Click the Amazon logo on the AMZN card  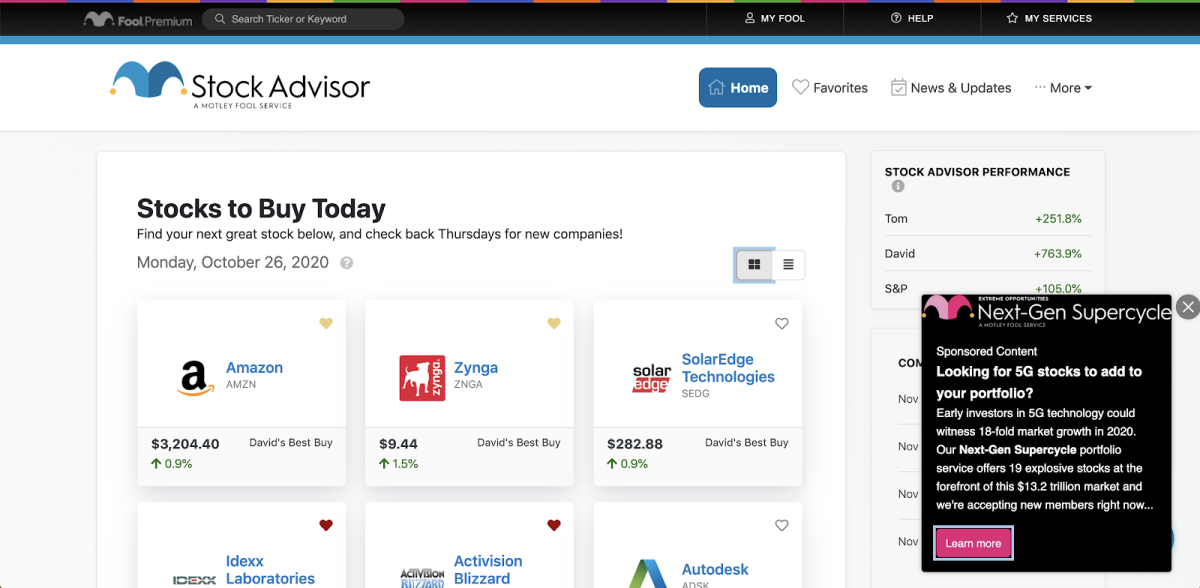[x=194, y=377]
